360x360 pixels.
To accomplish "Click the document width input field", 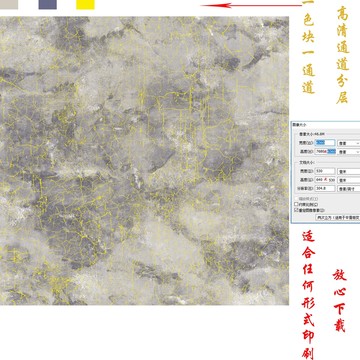I will pos(325,171).
